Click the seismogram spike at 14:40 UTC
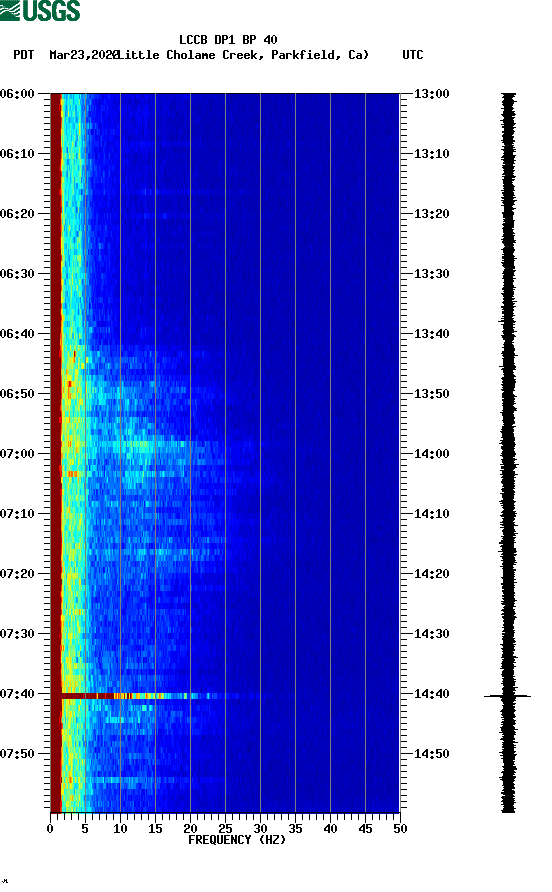Image resolution: width=552 pixels, height=892 pixels. [x=508, y=696]
